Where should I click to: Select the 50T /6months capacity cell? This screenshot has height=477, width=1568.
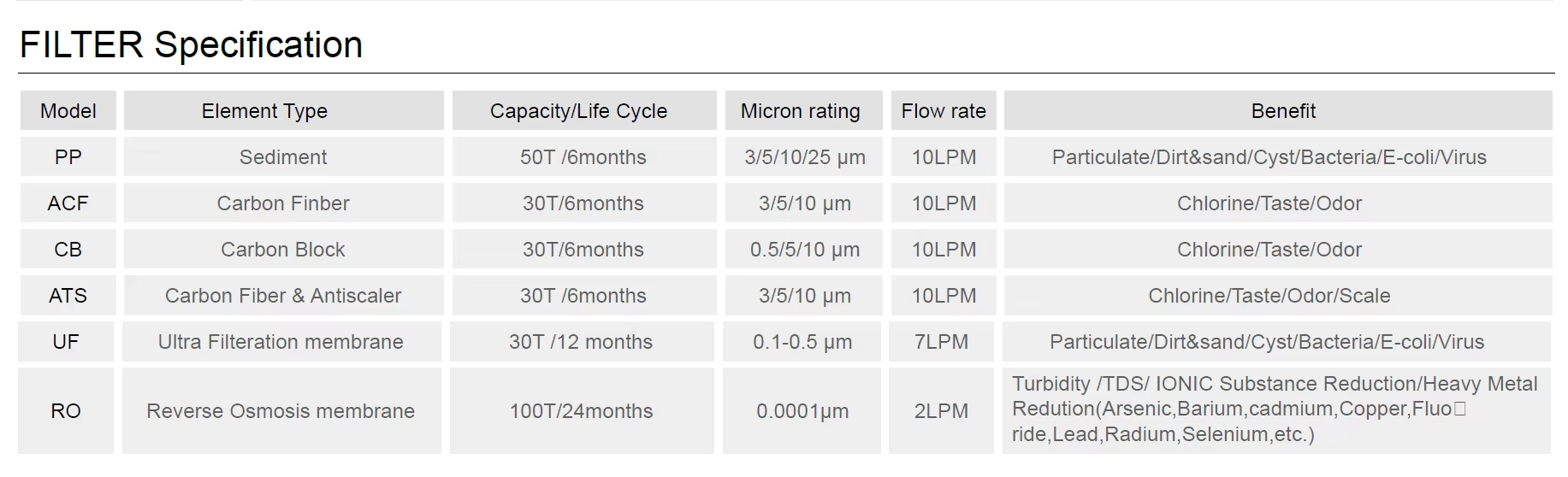point(583,157)
